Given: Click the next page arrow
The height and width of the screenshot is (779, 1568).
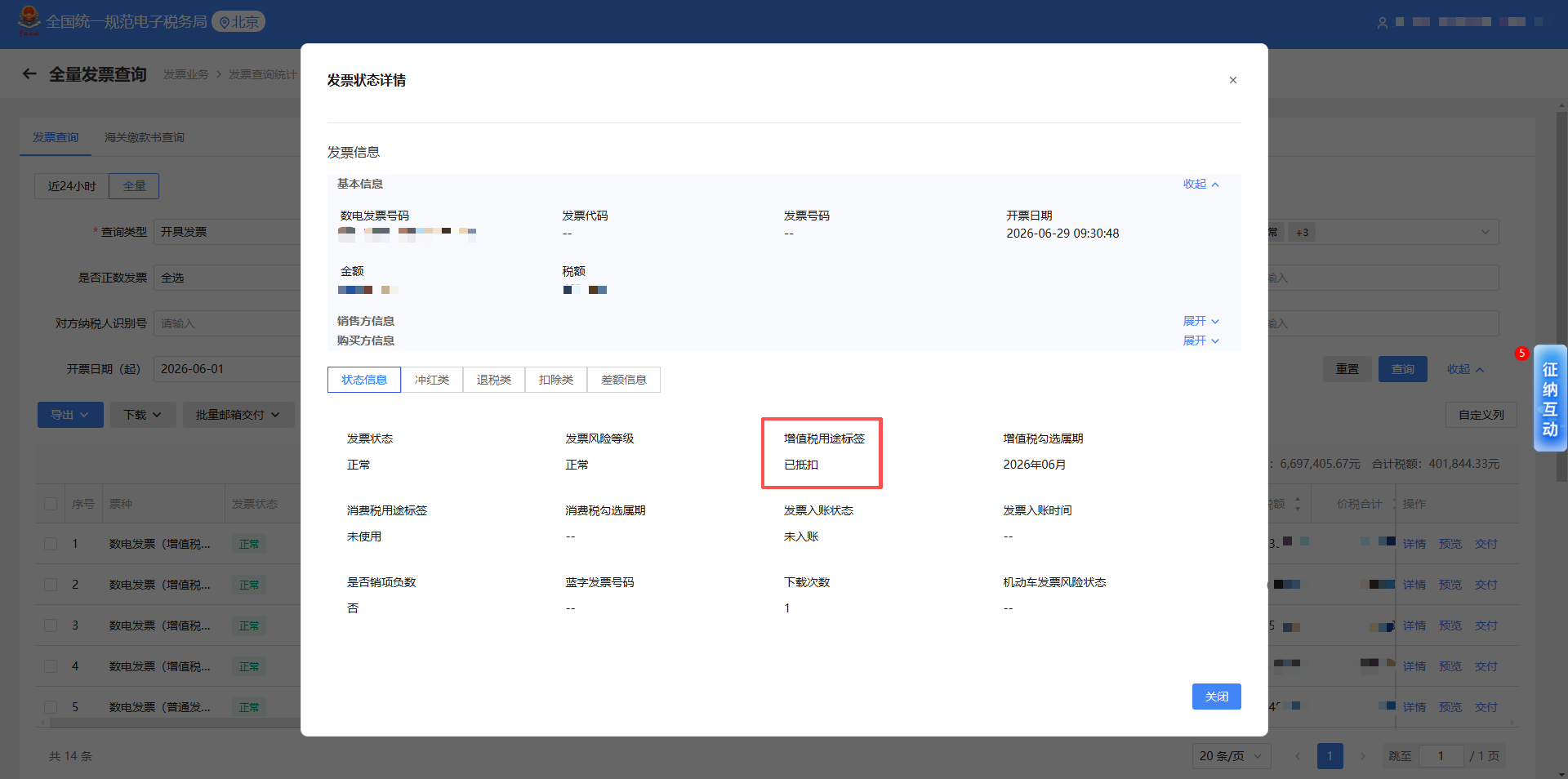Looking at the screenshot, I should pos(1362,756).
